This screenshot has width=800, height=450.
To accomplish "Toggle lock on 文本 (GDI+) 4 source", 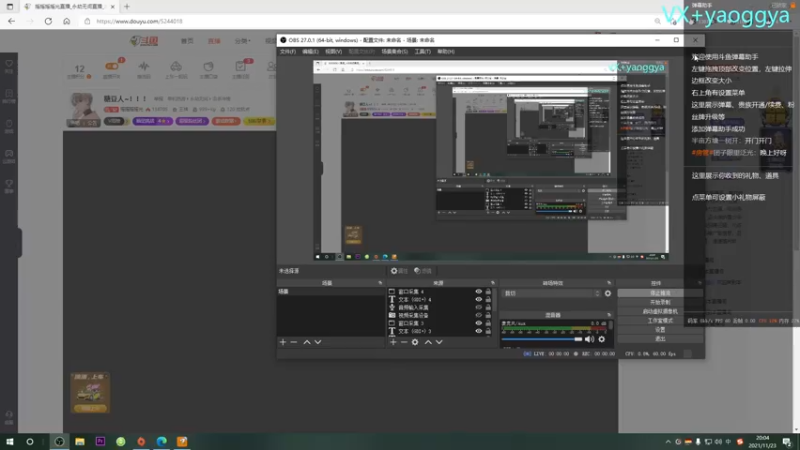I will tap(488, 299).
